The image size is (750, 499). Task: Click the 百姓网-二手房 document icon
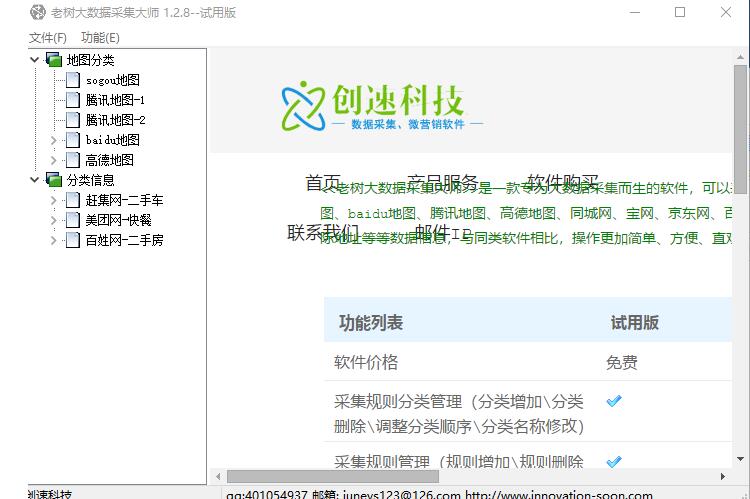pos(73,240)
